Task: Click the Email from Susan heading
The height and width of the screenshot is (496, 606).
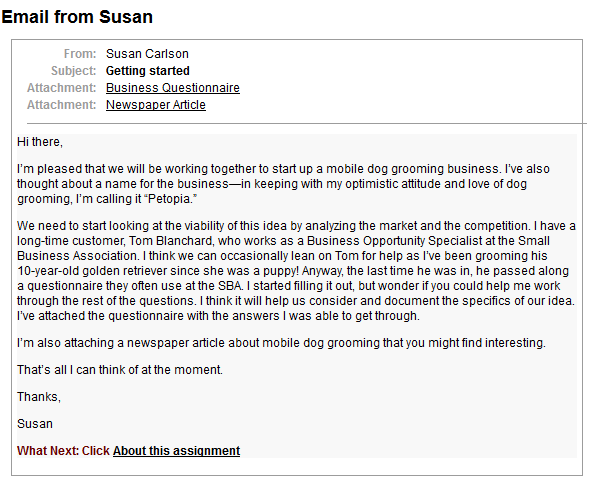Action: 77,17
